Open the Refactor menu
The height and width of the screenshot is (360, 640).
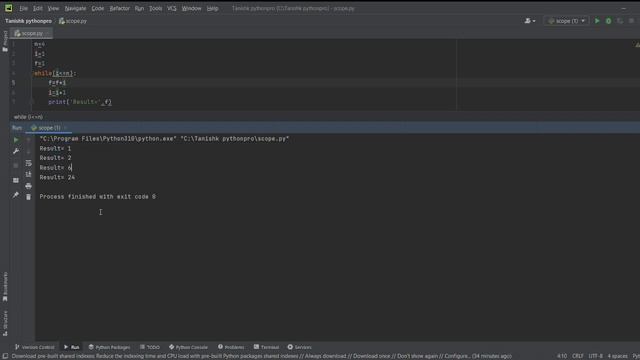coord(119,8)
